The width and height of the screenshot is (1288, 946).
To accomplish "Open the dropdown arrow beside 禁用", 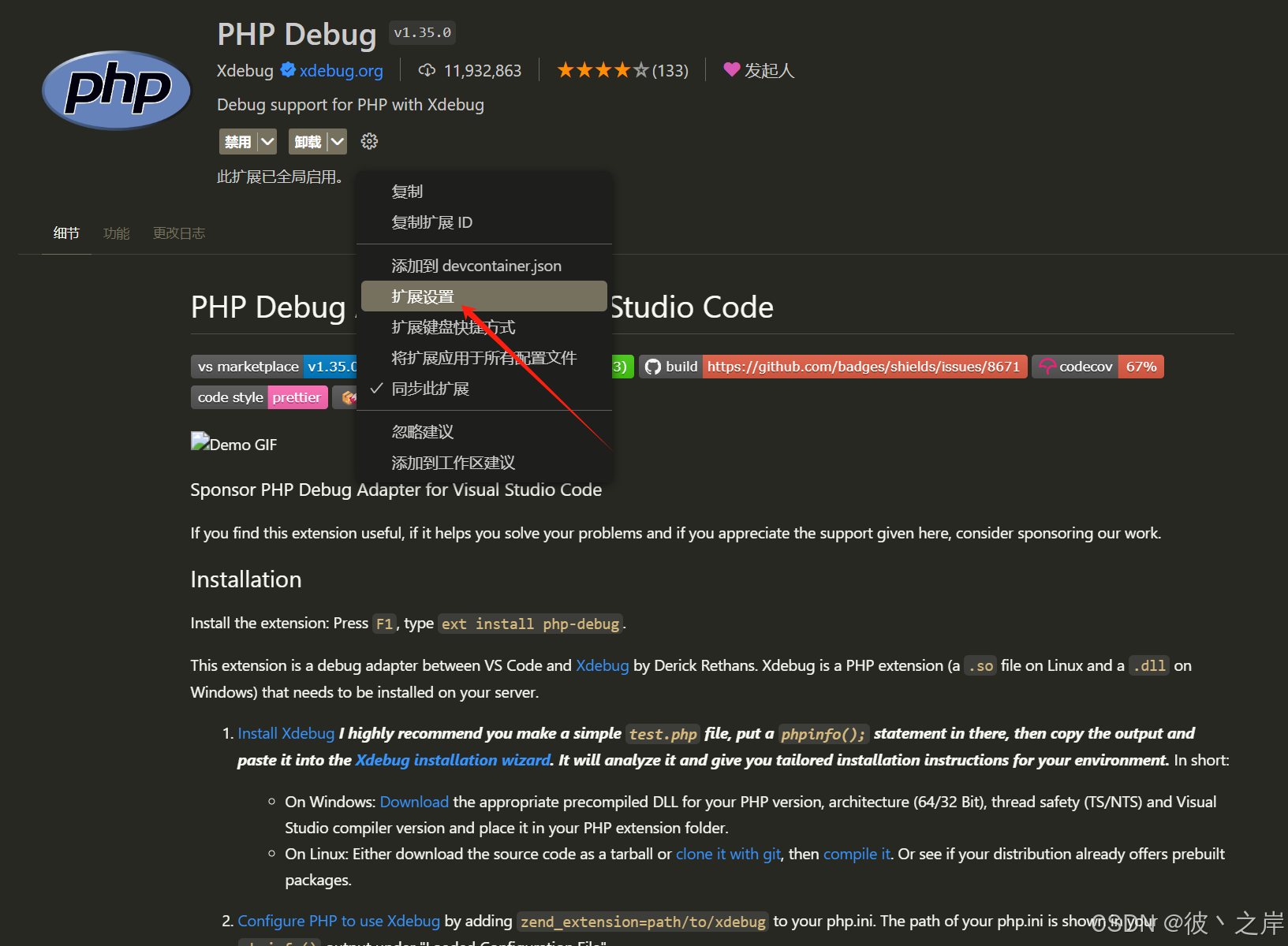I will click(x=267, y=141).
